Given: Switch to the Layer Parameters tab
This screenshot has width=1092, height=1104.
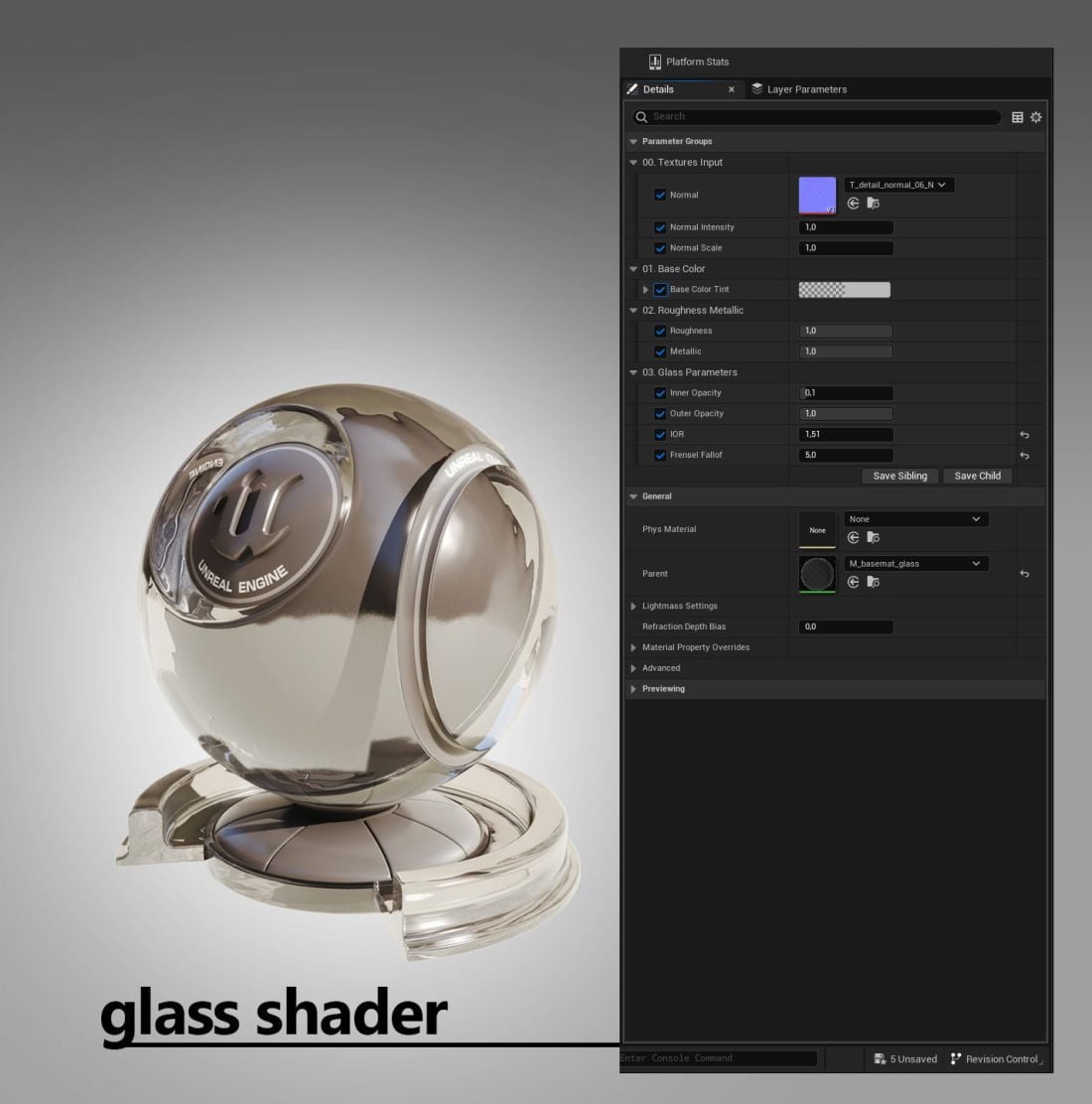Looking at the screenshot, I should coord(799,89).
